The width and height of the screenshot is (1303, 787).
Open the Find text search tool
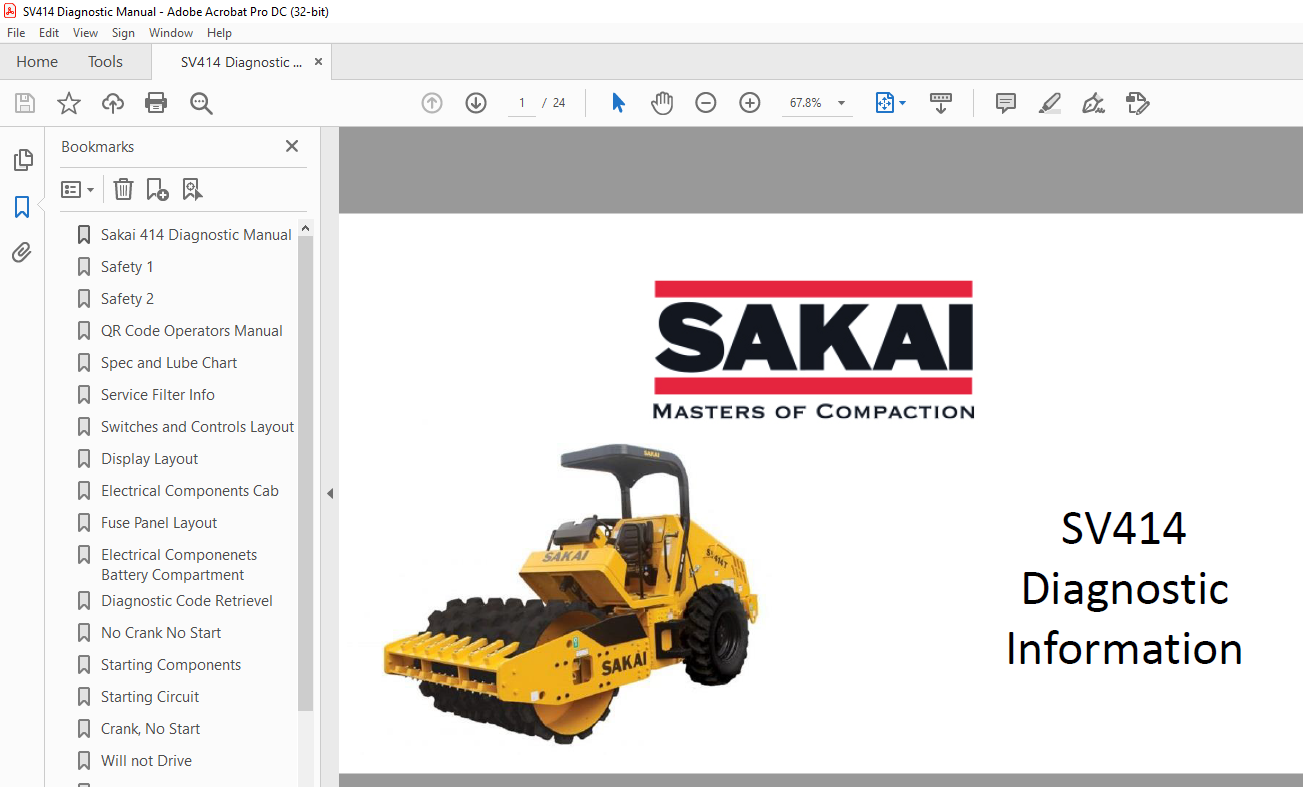click(x=202, y=103)
